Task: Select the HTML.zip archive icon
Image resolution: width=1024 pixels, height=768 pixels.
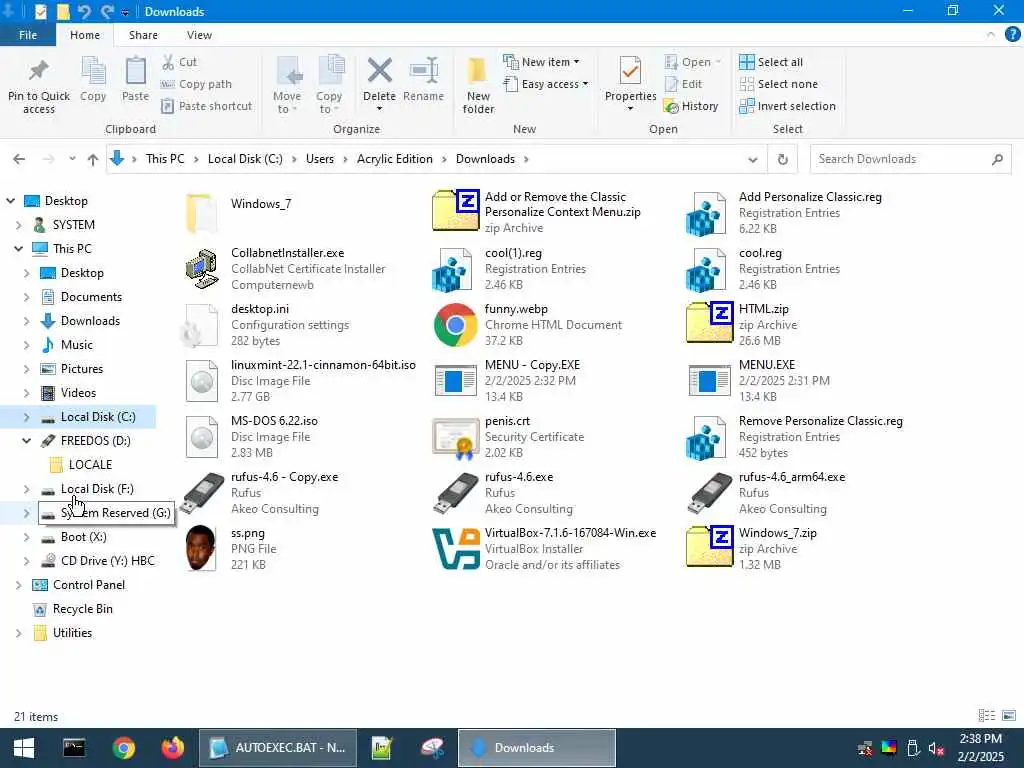Action: [710, 323]
